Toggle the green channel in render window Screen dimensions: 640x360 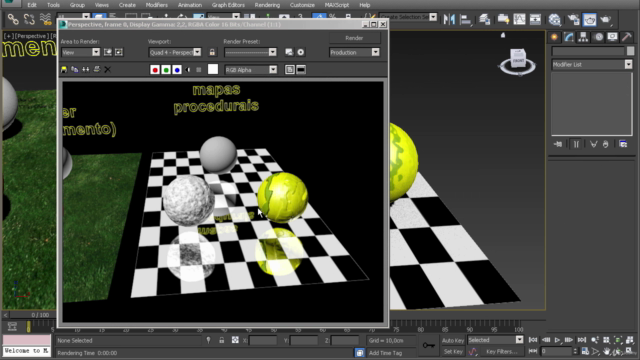pyautogui.click(x=166, y=70)
